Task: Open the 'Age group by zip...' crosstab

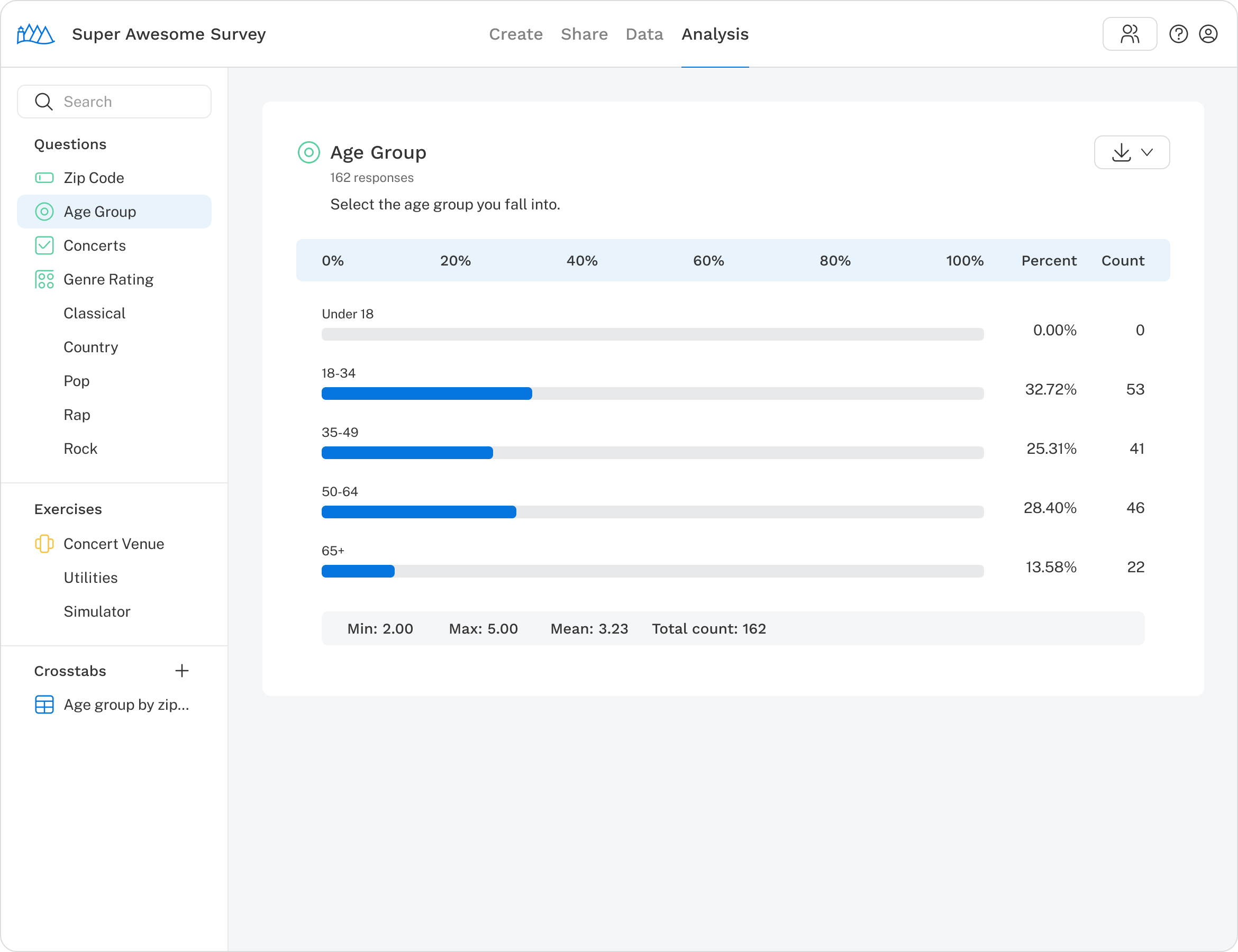Action: pyautogui.click(x=114, y=704)
